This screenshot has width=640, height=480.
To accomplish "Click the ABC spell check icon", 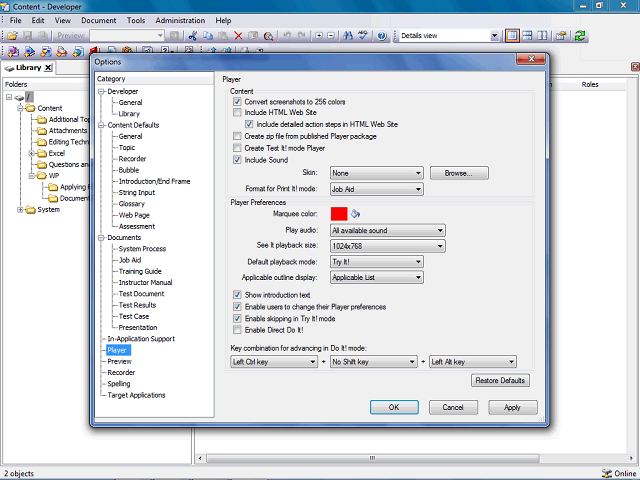I will coord(363,36).
